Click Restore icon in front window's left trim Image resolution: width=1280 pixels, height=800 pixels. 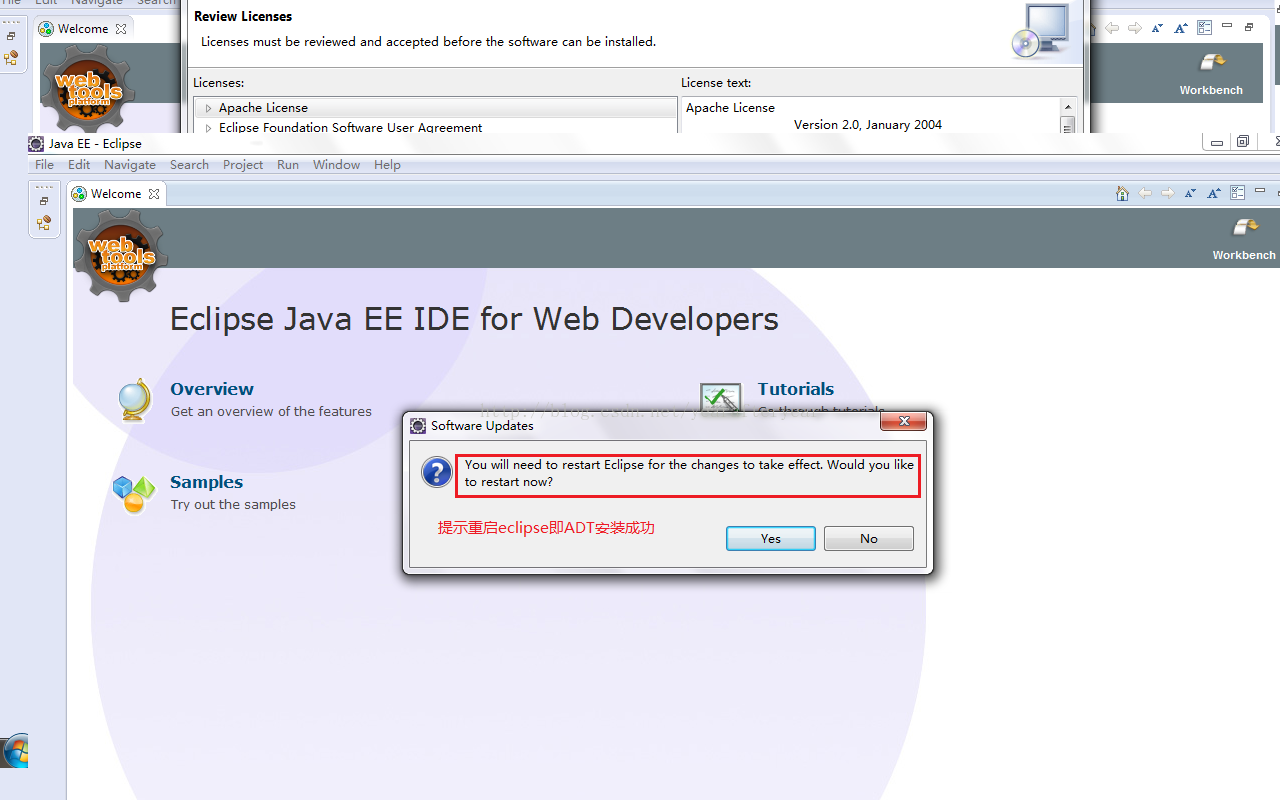coord(44,201)
